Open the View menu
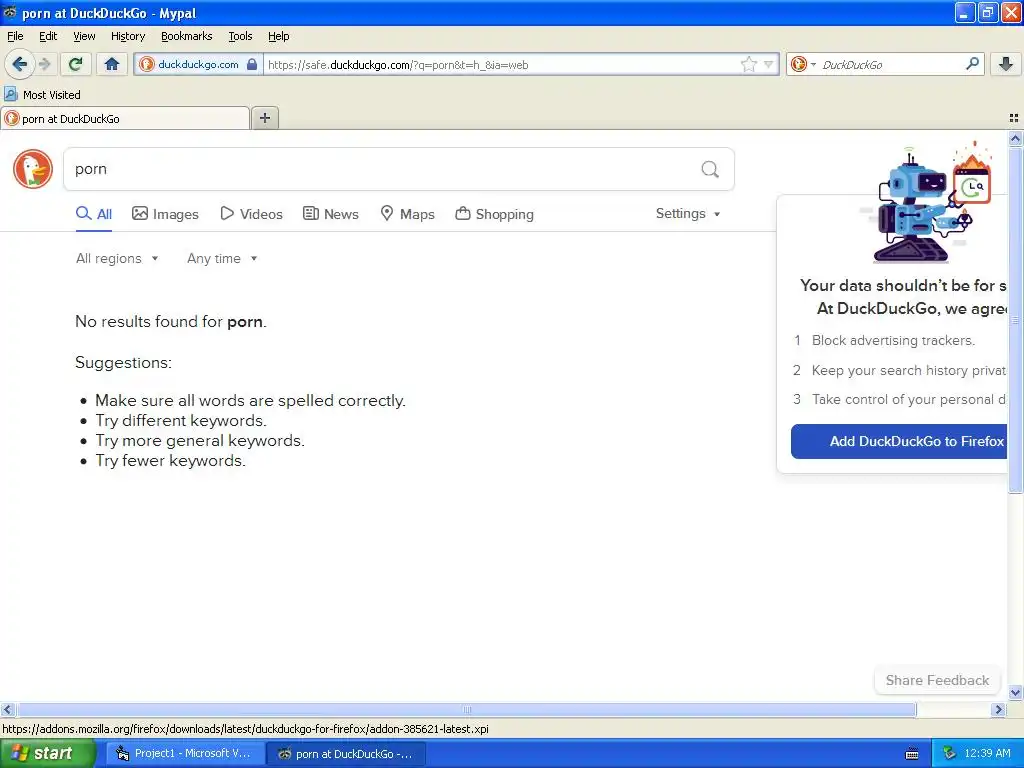 84,36
